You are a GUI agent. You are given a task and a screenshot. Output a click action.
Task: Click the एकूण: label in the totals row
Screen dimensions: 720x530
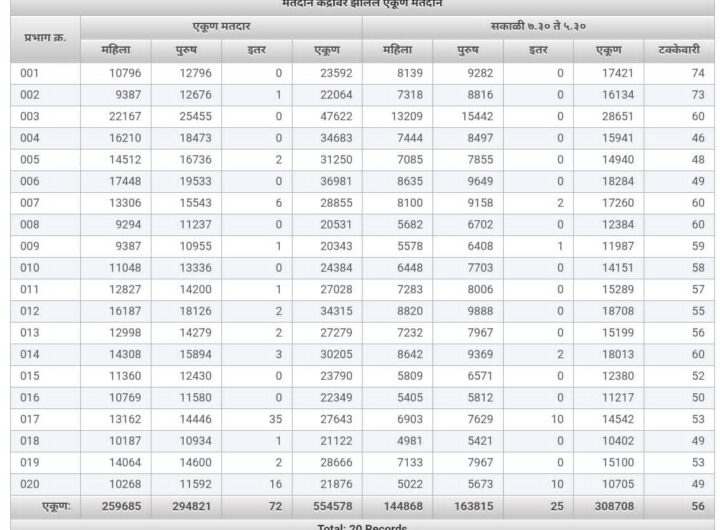click(x=55, y=507)
